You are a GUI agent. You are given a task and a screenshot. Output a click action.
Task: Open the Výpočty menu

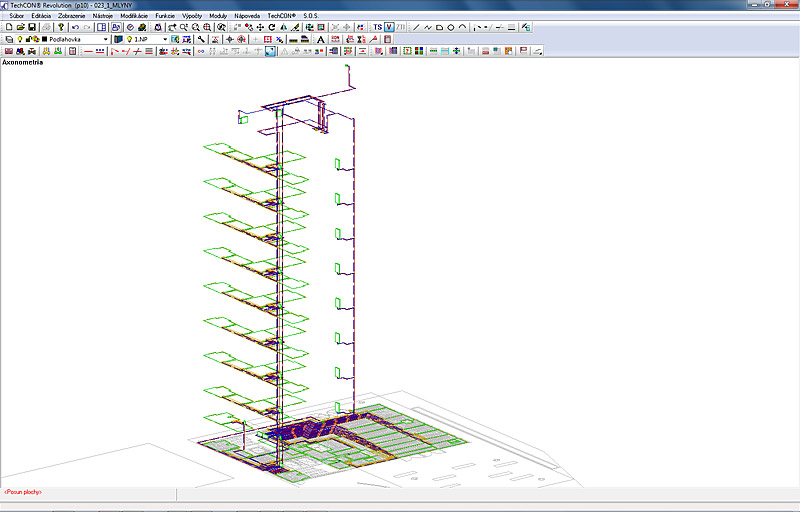(192, 16)
